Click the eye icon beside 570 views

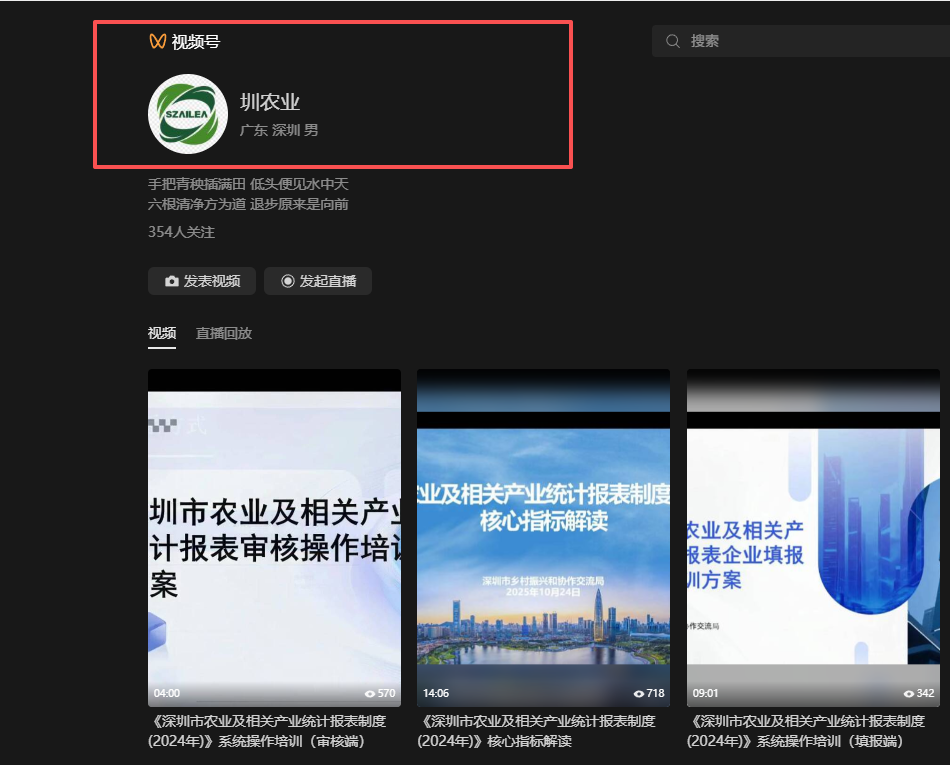370,693
